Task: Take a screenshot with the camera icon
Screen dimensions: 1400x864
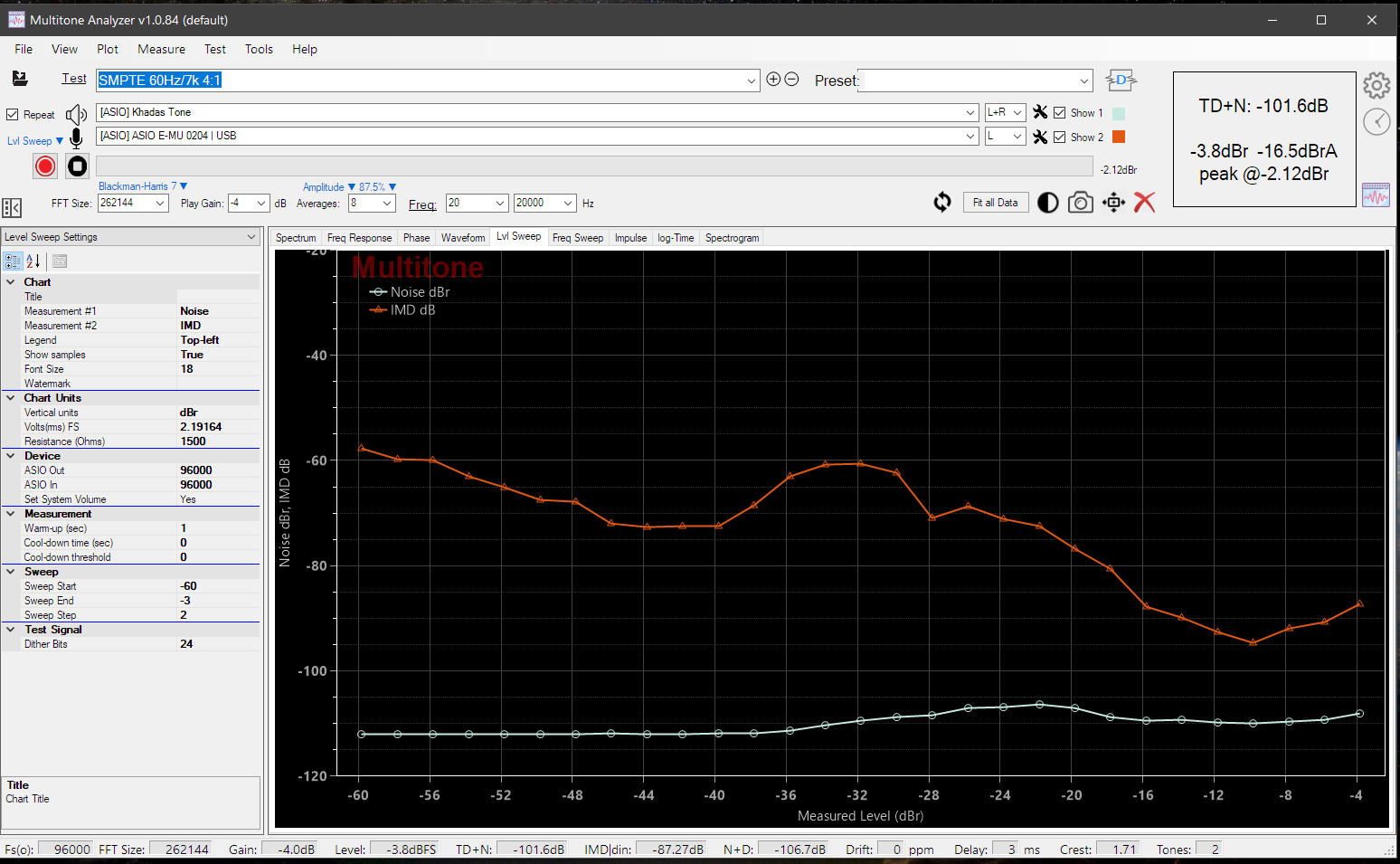Action: pyautogui.click(x=1081, y=203)
